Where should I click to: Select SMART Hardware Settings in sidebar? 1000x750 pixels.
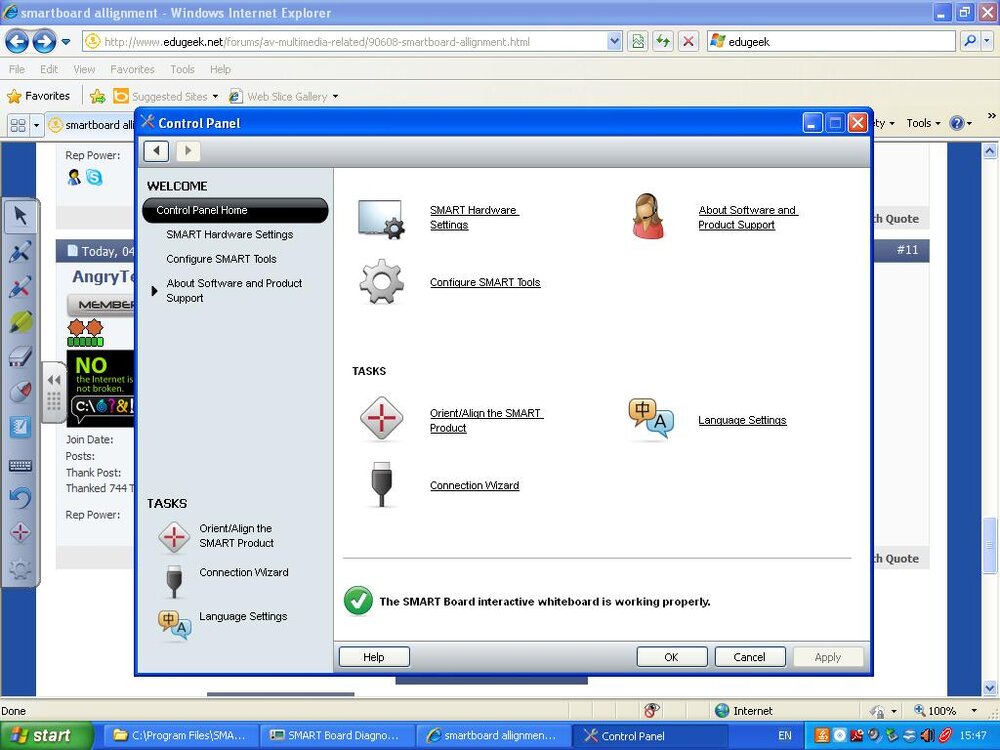tap(230, 234)
